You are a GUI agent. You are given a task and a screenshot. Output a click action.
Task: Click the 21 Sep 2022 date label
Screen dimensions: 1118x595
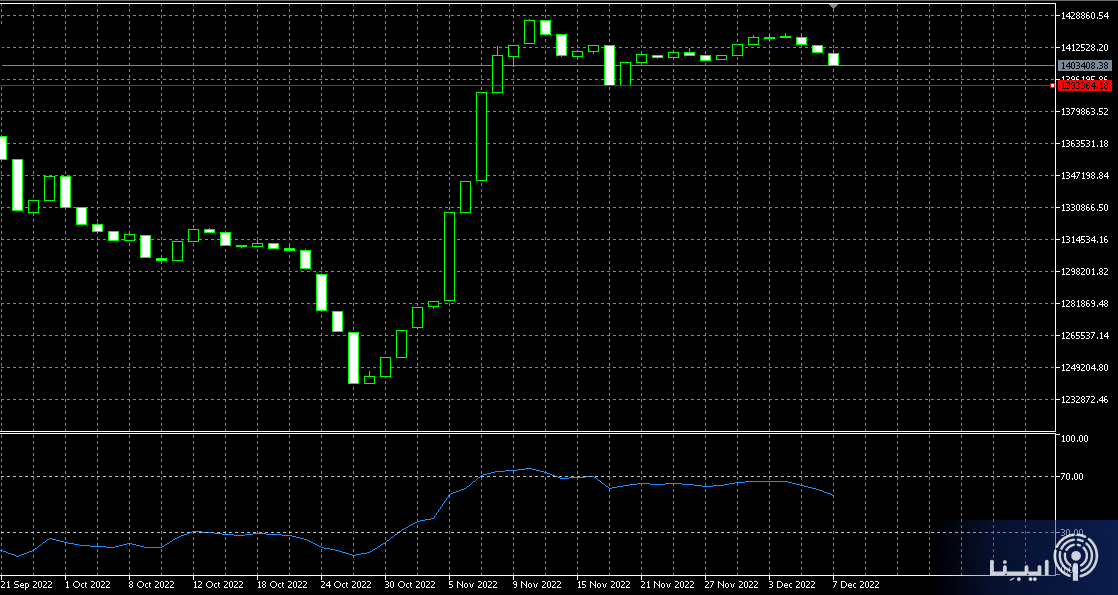pos(27,583)
